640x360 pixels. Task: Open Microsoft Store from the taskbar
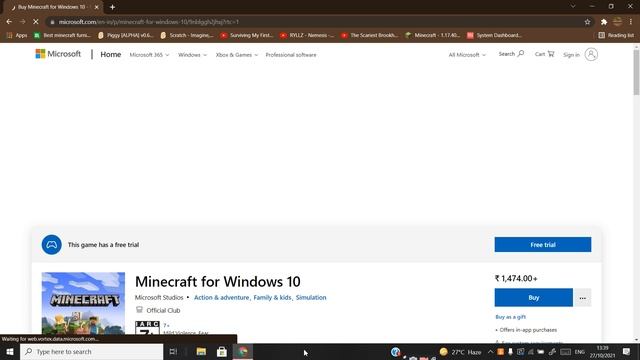pos(222,351)
